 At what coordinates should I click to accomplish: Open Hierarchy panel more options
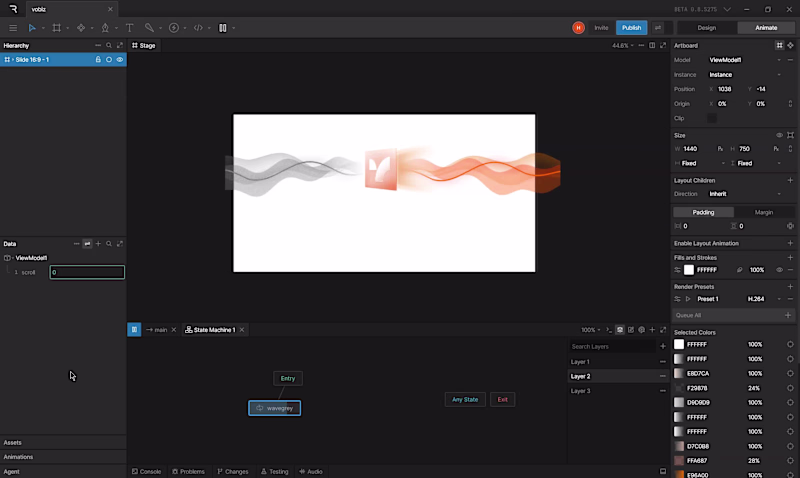tap(98, 45)
